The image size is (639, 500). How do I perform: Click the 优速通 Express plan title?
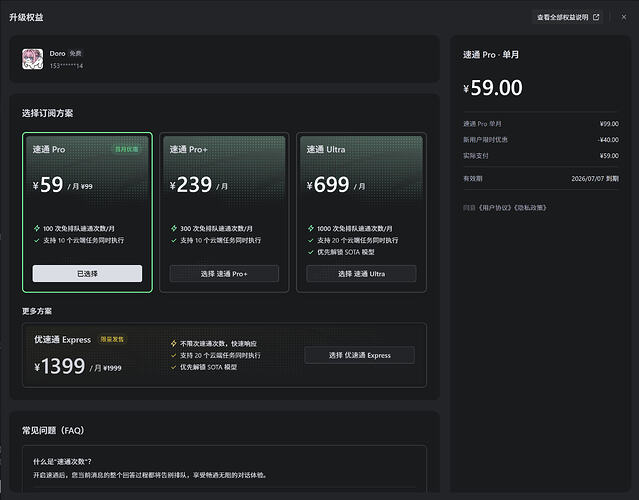[63, 339]
